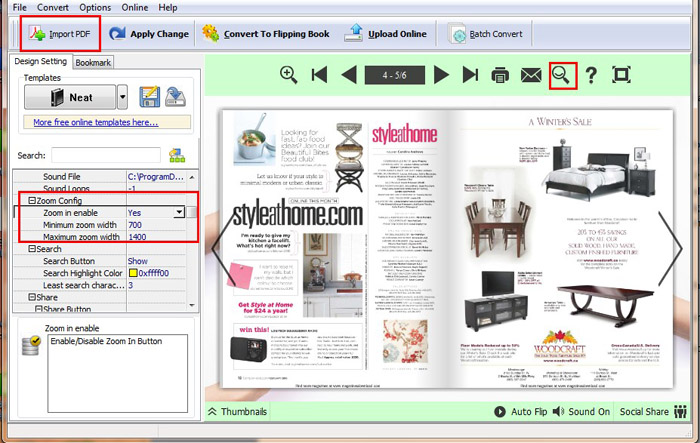Select the Design Setting tab
Image resolution: width=700 pixels, height=443 pixels.
pyautogui.click(x=41, y=61)
